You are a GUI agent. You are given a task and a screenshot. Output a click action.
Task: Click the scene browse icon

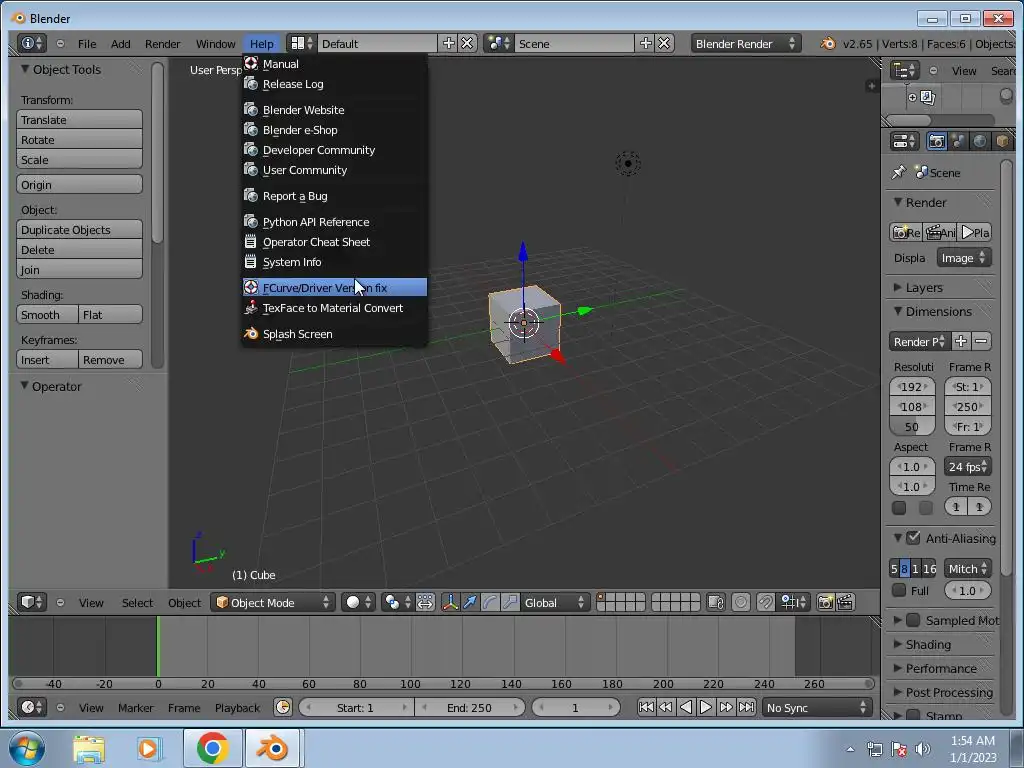500,44
